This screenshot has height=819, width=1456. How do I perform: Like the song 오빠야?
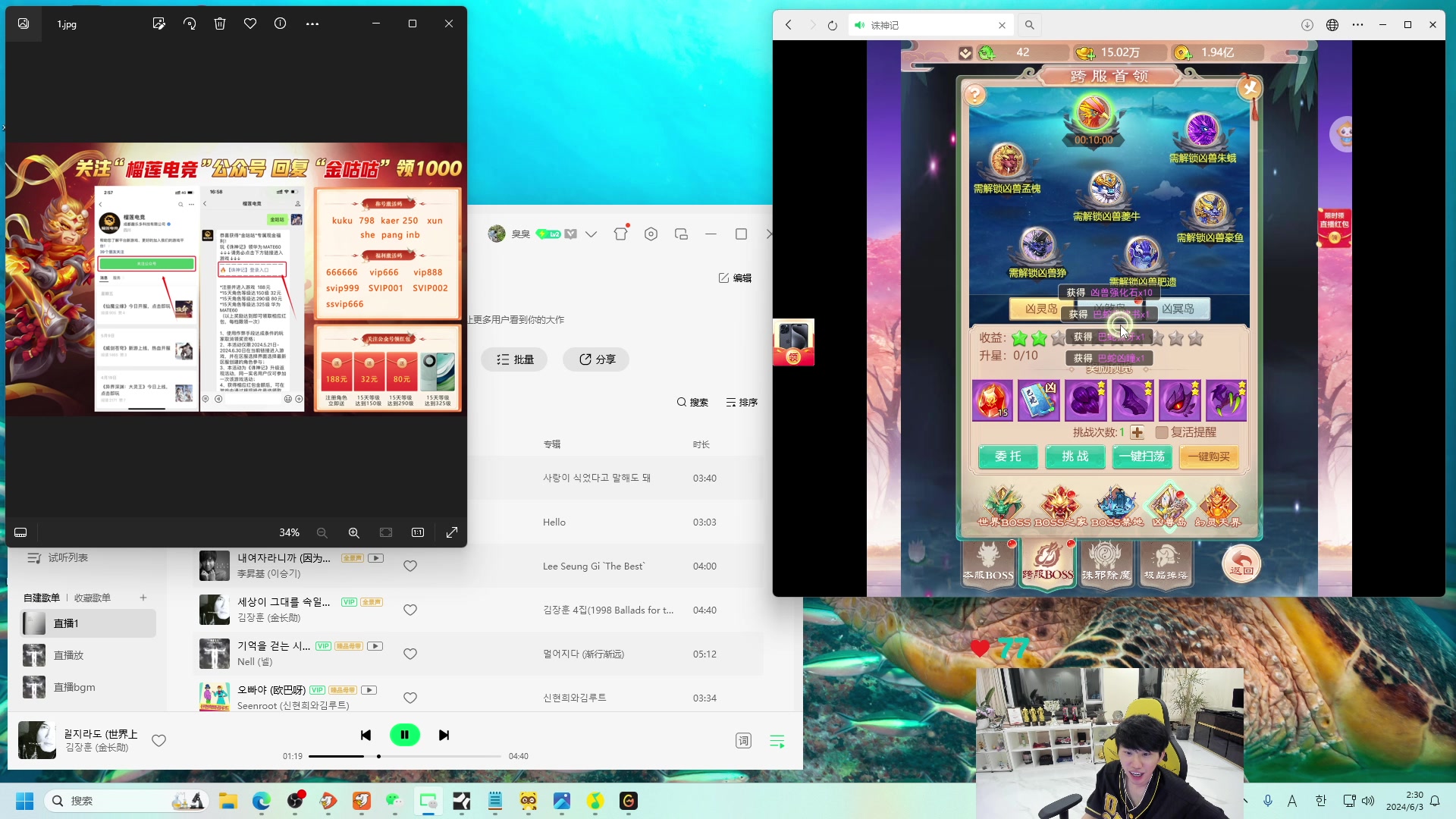coord(410,698)
